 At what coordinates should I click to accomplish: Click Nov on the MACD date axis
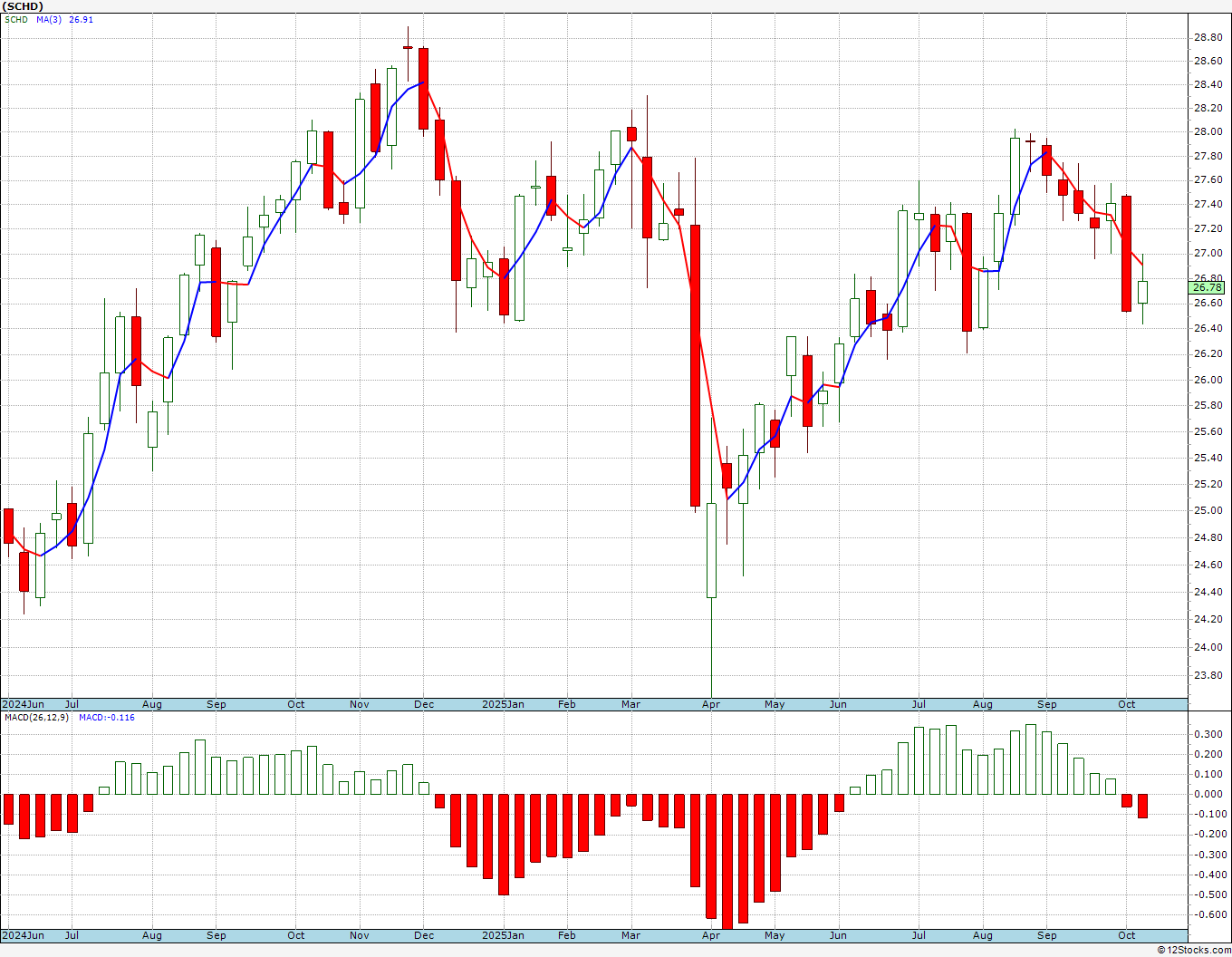tap(360, 935)
